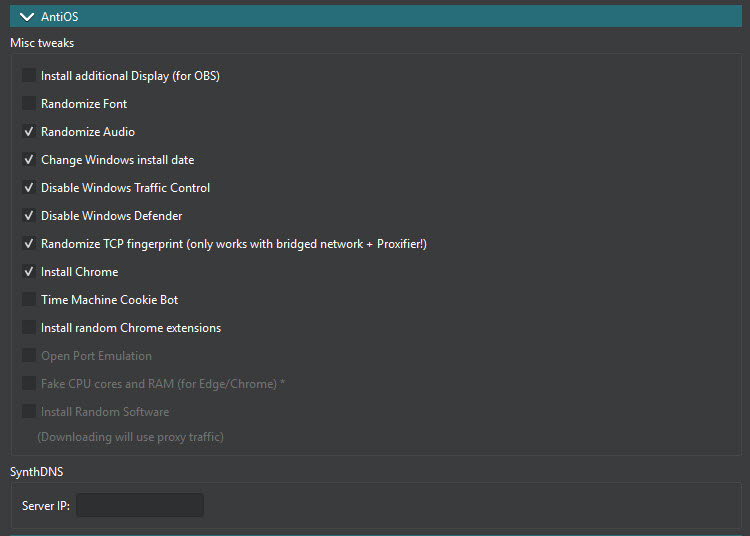Viewport: 750px width, 536px height.
Task: Enable Install additional Display (for OBS)
Action: [29, 76]
